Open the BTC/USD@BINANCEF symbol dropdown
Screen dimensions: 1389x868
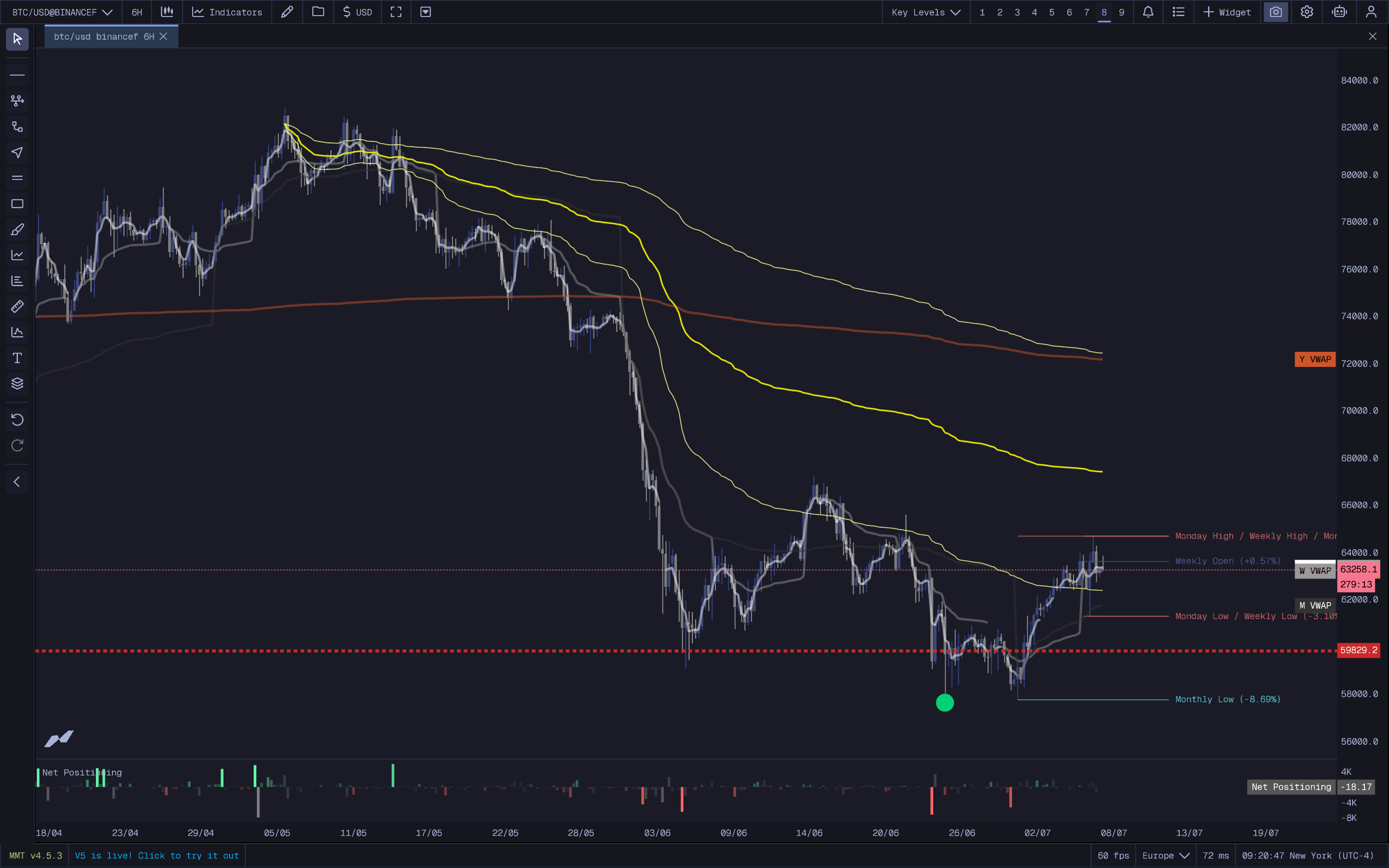point(62,12)
